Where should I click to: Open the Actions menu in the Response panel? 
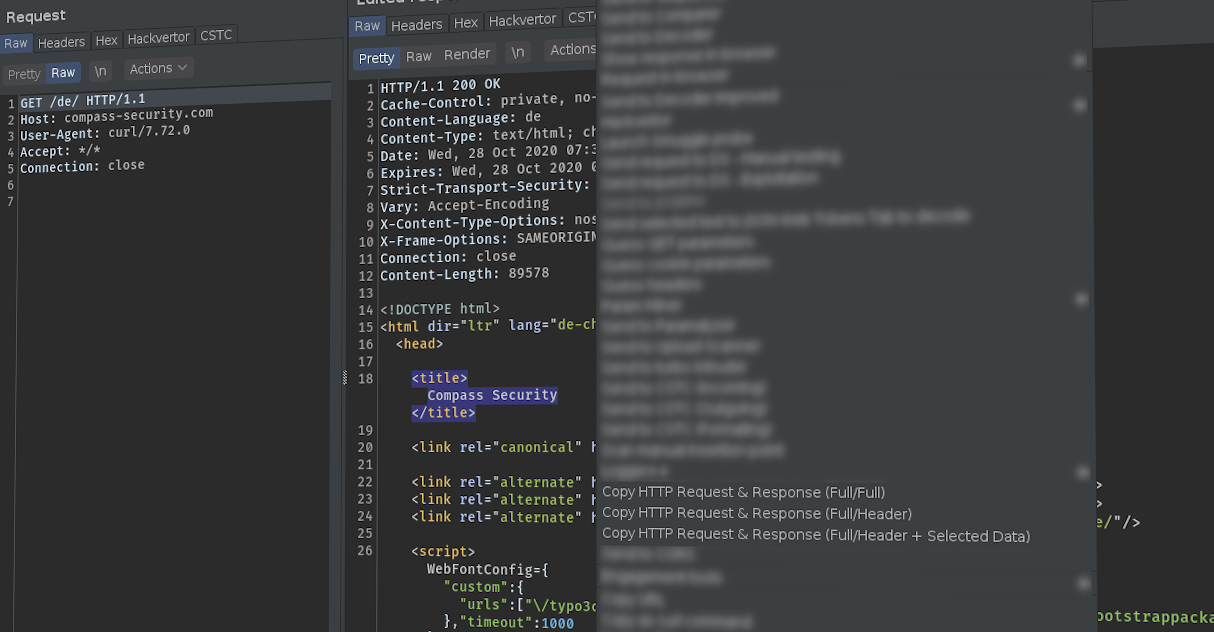click(x=571, y=49)
